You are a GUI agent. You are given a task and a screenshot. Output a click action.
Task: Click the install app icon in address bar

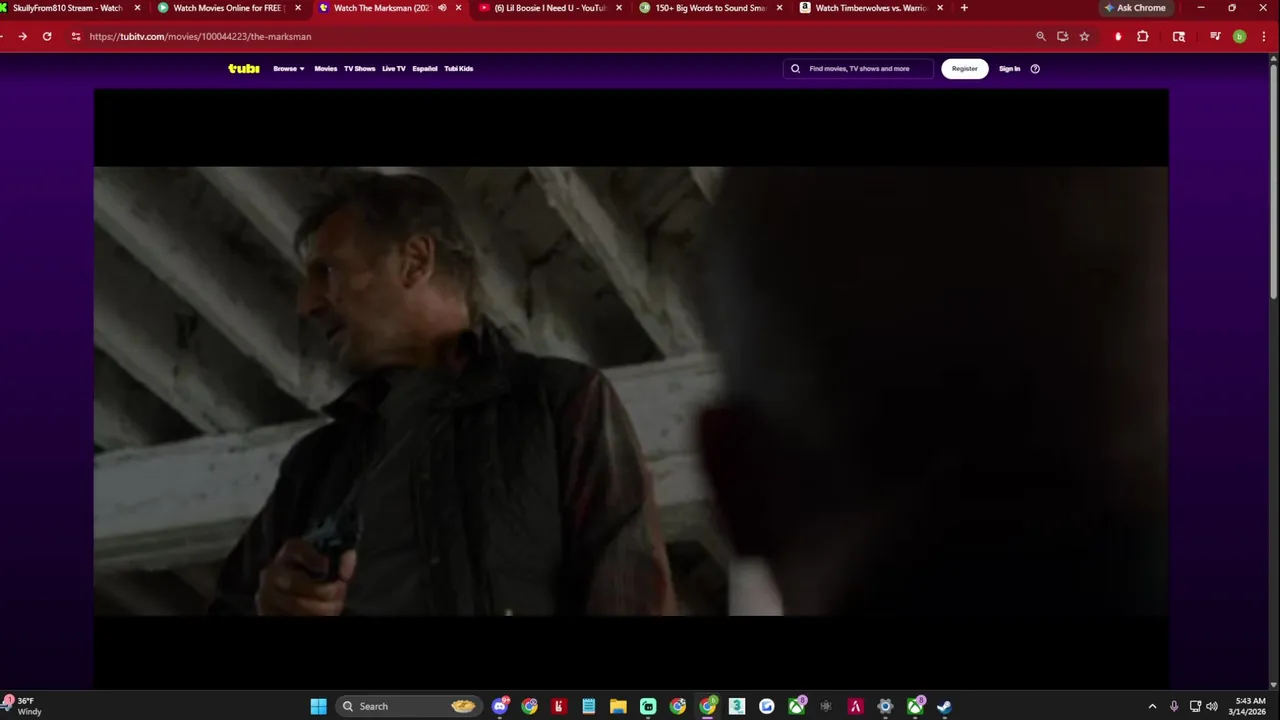(x=1062, y=36)
